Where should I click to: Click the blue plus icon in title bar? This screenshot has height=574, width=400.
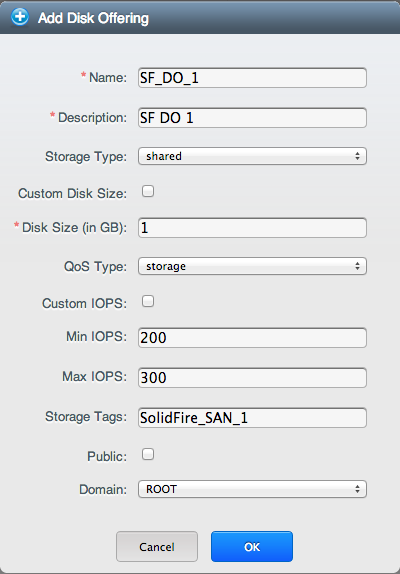20,17
